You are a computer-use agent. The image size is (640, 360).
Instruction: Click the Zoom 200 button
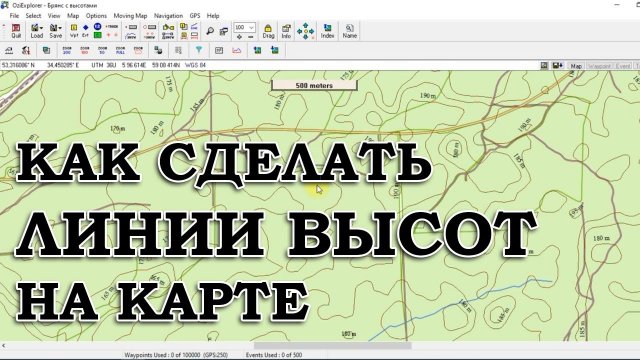click(67, 50)
